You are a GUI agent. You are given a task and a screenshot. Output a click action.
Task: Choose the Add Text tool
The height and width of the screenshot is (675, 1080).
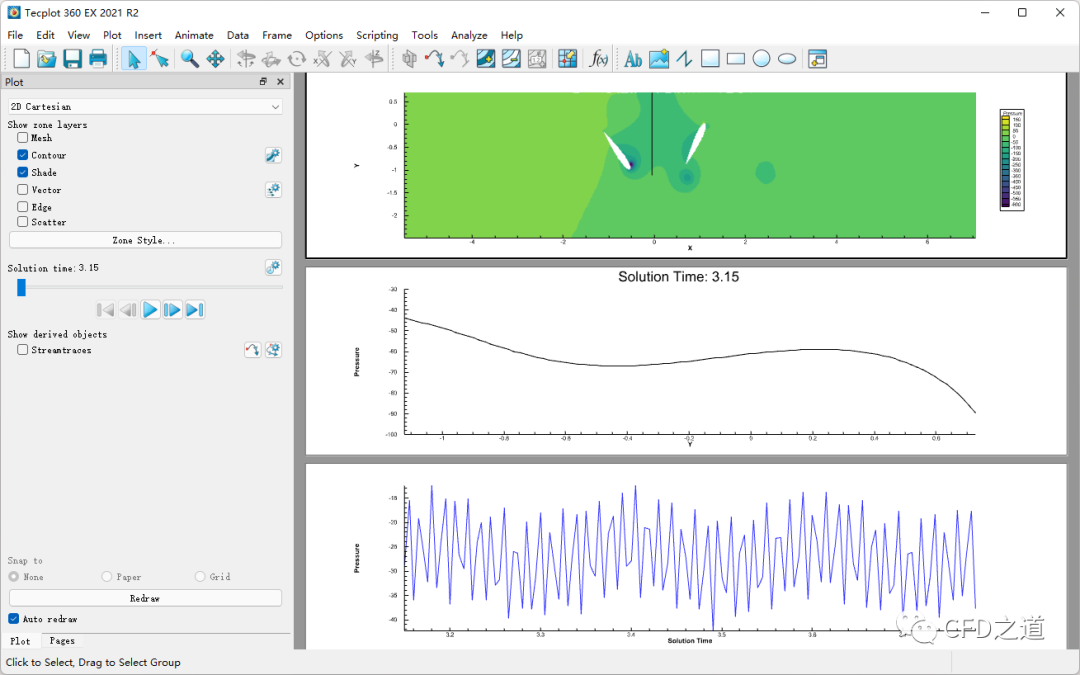tap(633, 59)
